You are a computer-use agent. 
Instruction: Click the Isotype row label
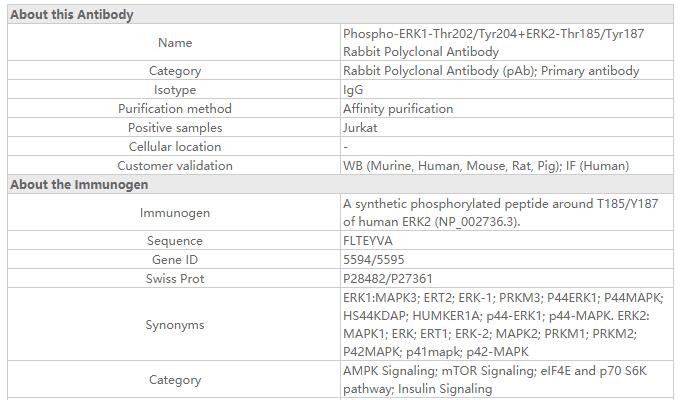[175, 90]
